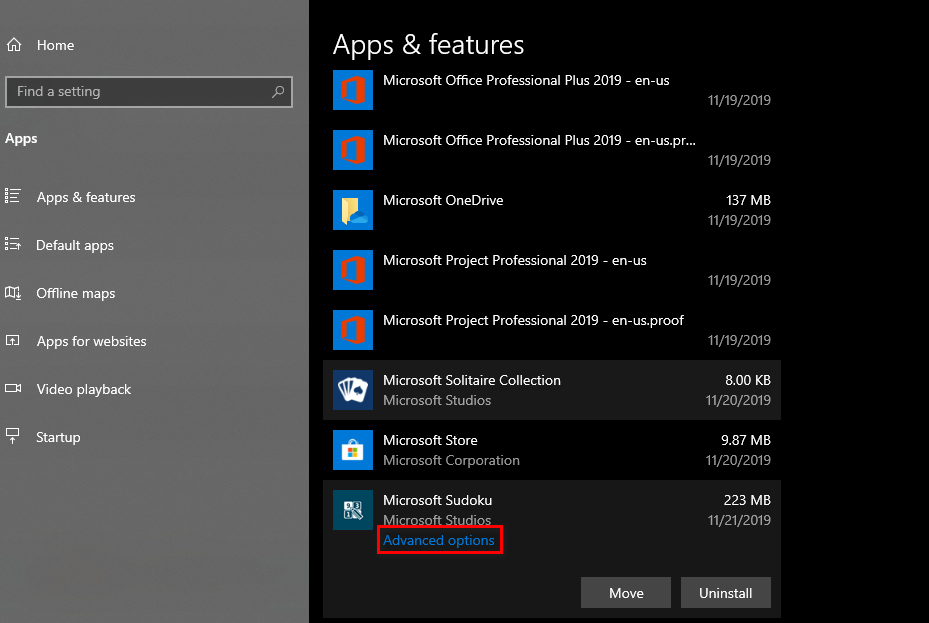Click the Microsoft Sudoku app icon
This screenshot has height=623, width=929.
(352, 510)
